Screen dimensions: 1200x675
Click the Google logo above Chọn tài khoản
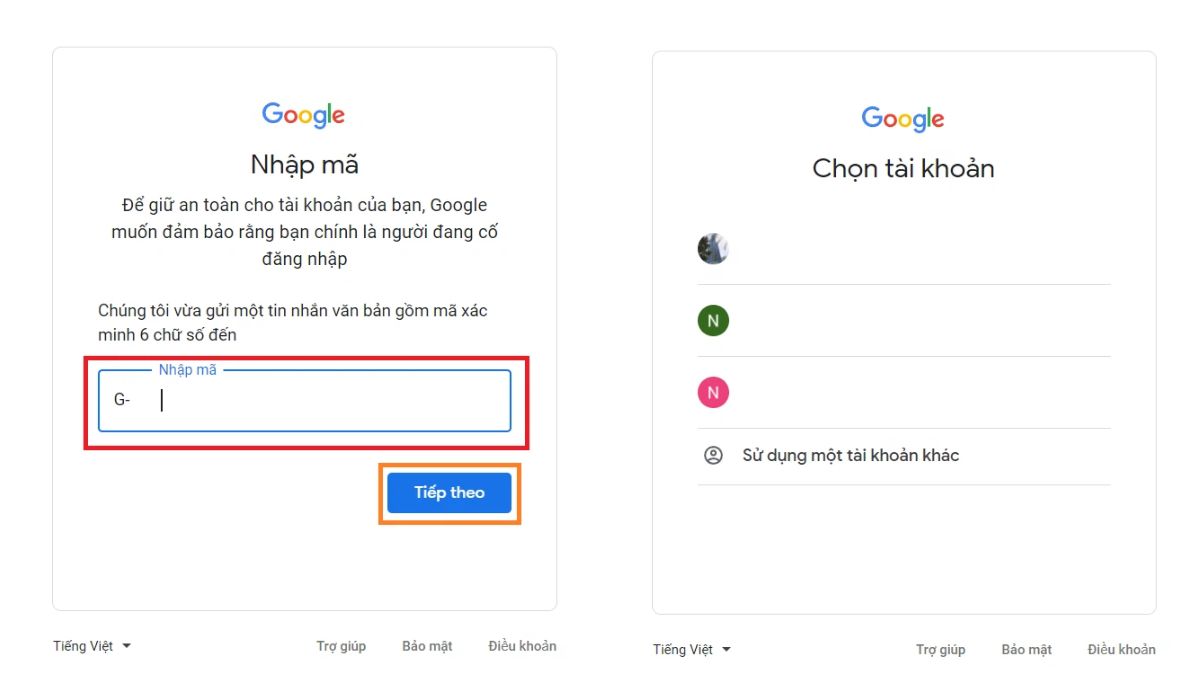click(903, 119)
